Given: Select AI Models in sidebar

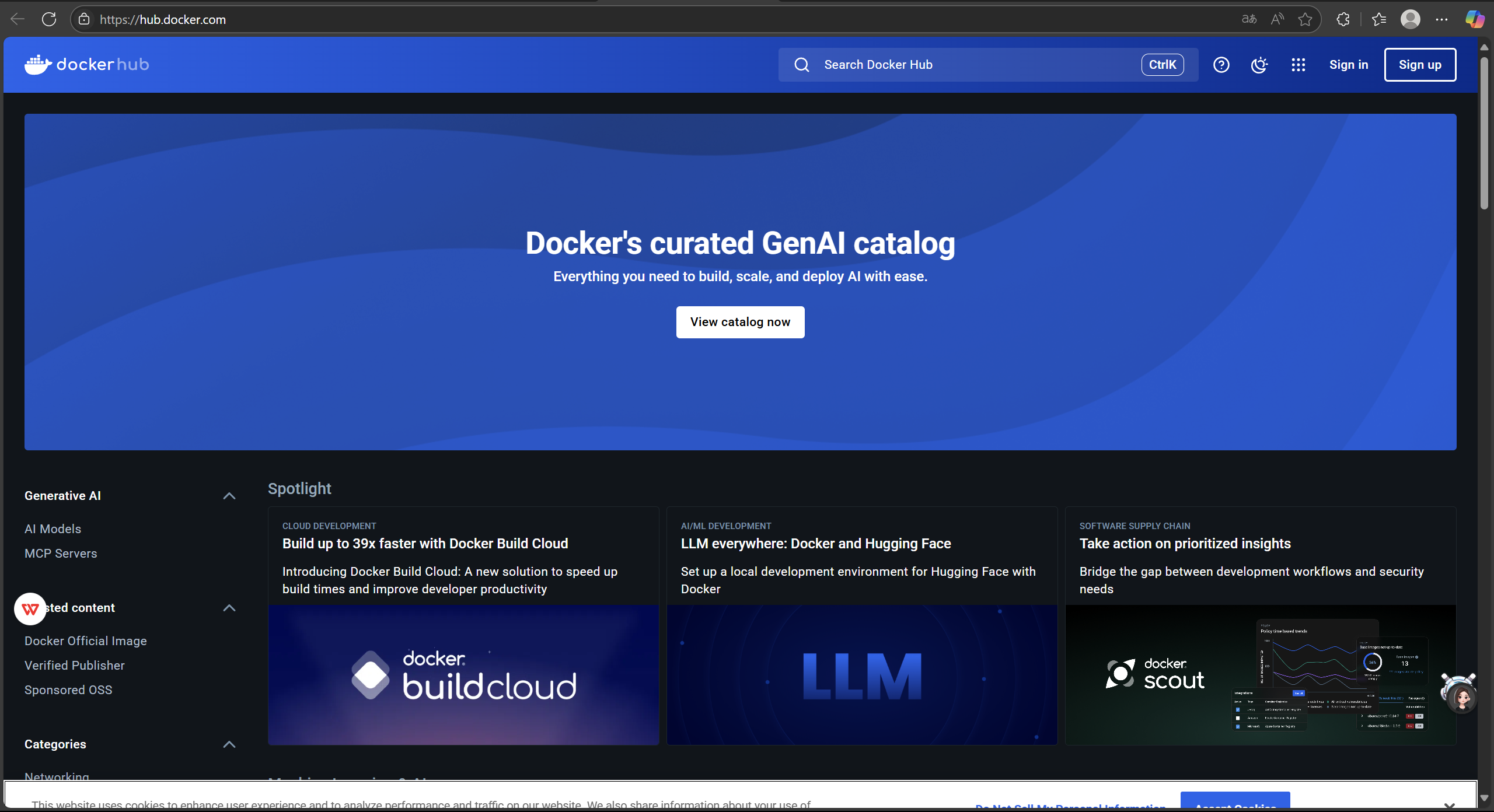Looking at the screenshot, I should tap(53, 529).
